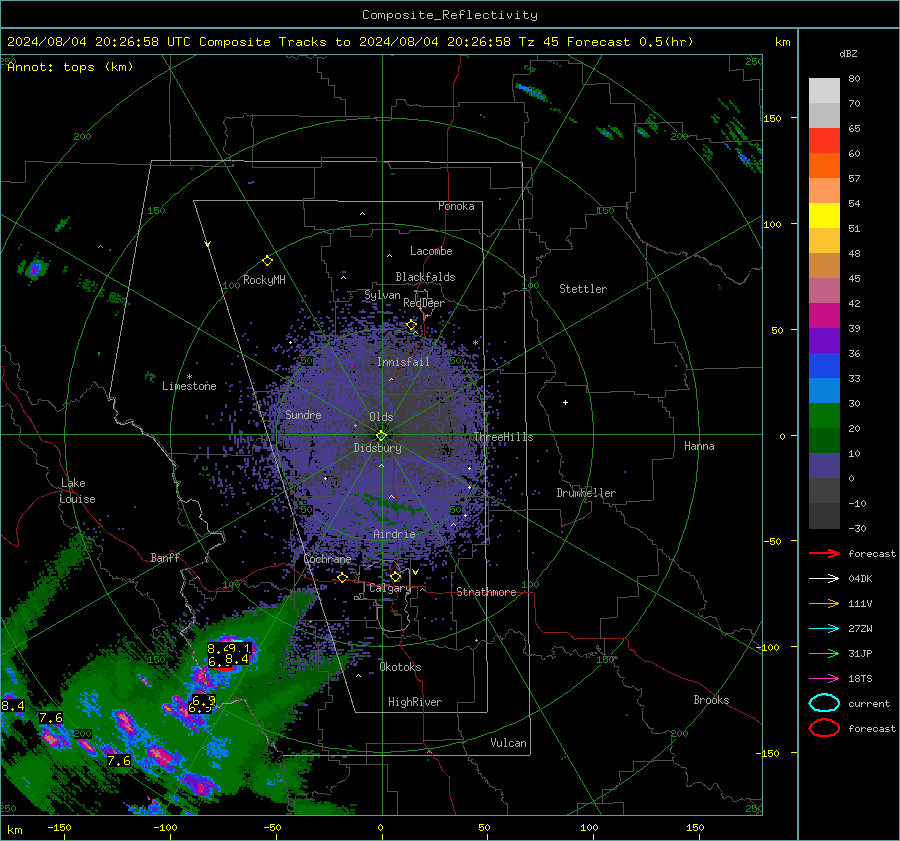Click the Stettler city label
The width and height of the screenshot is (900, 841).
pyautogui.click(x=583, y=289)
